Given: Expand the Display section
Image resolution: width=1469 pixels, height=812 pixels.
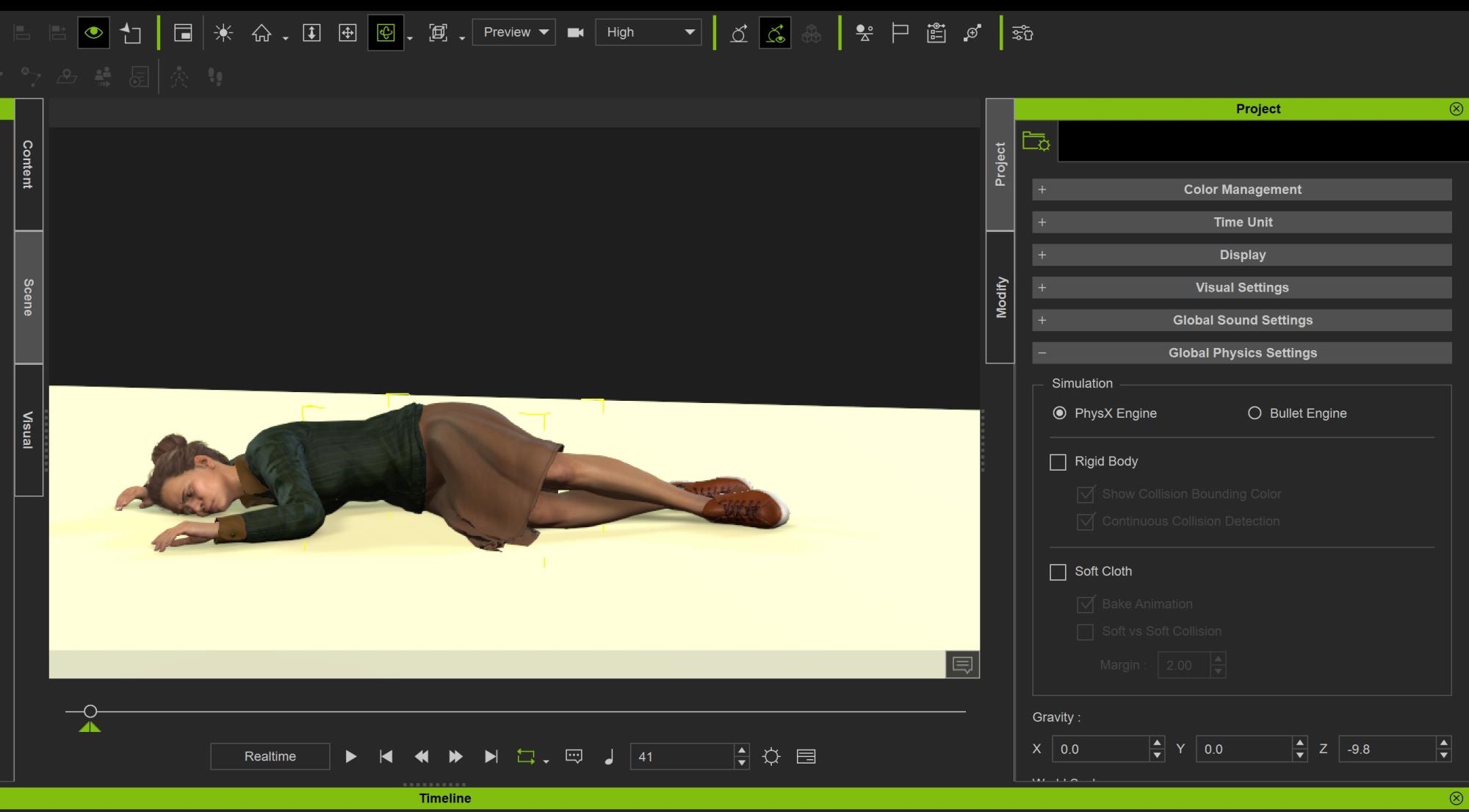Looking at the screenshot, I should pyautogui.click(x=1242, y=255).
